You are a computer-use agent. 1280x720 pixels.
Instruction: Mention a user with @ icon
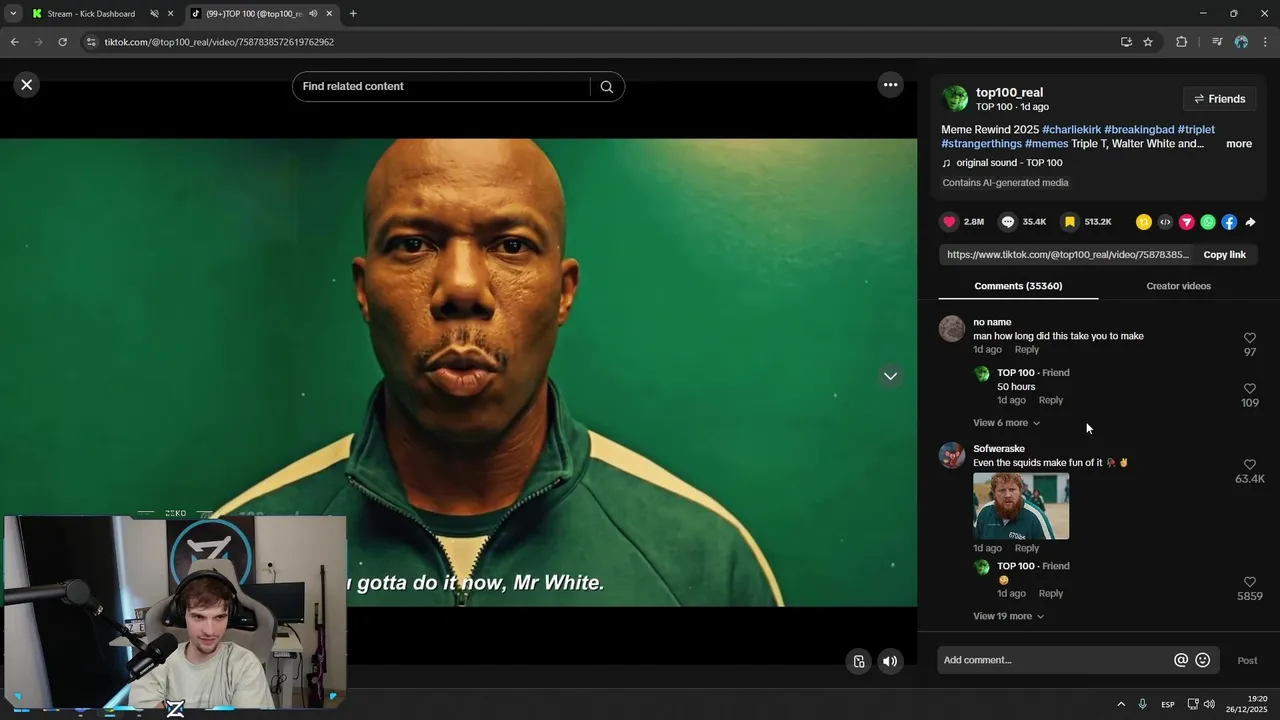[1181, 660]
